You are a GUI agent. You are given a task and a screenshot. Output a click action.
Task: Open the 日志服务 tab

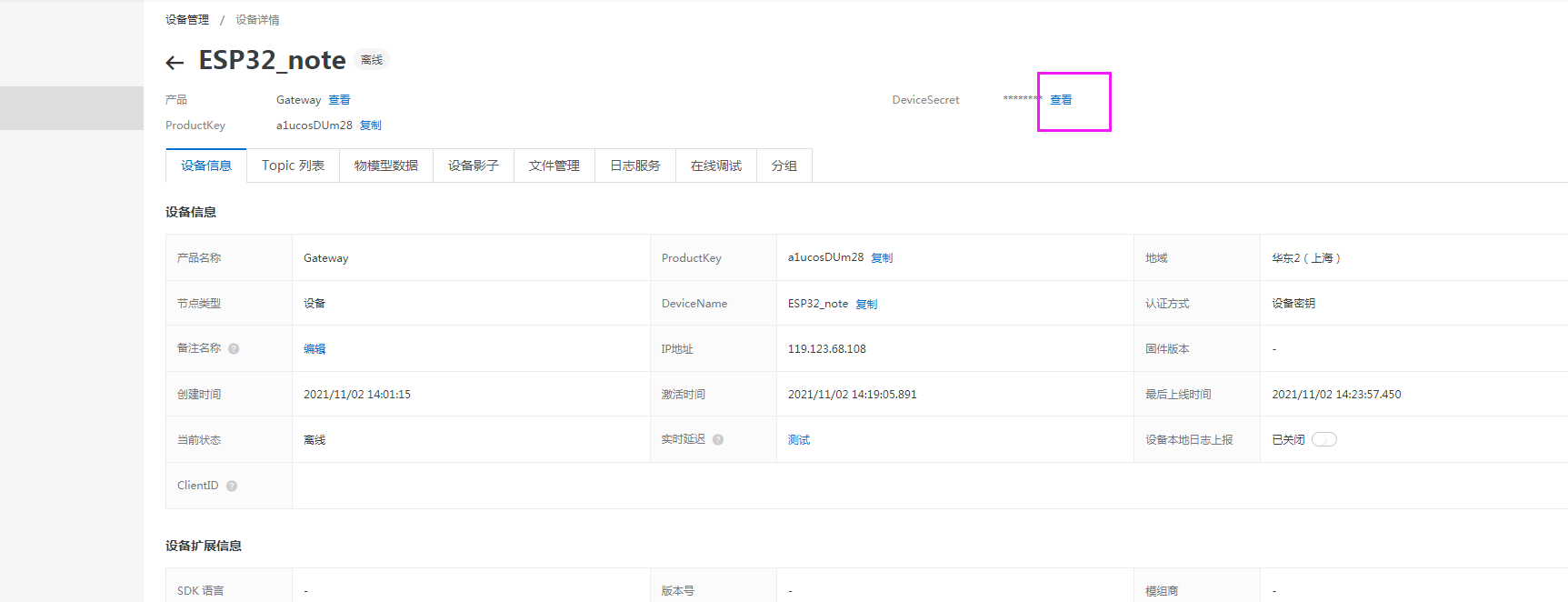point(635,166)
